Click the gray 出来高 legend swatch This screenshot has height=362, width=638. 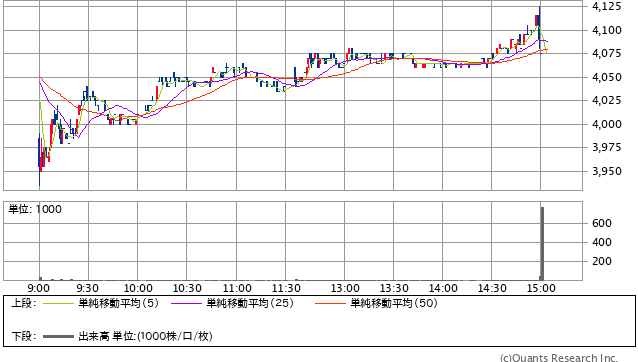[58, 336]
